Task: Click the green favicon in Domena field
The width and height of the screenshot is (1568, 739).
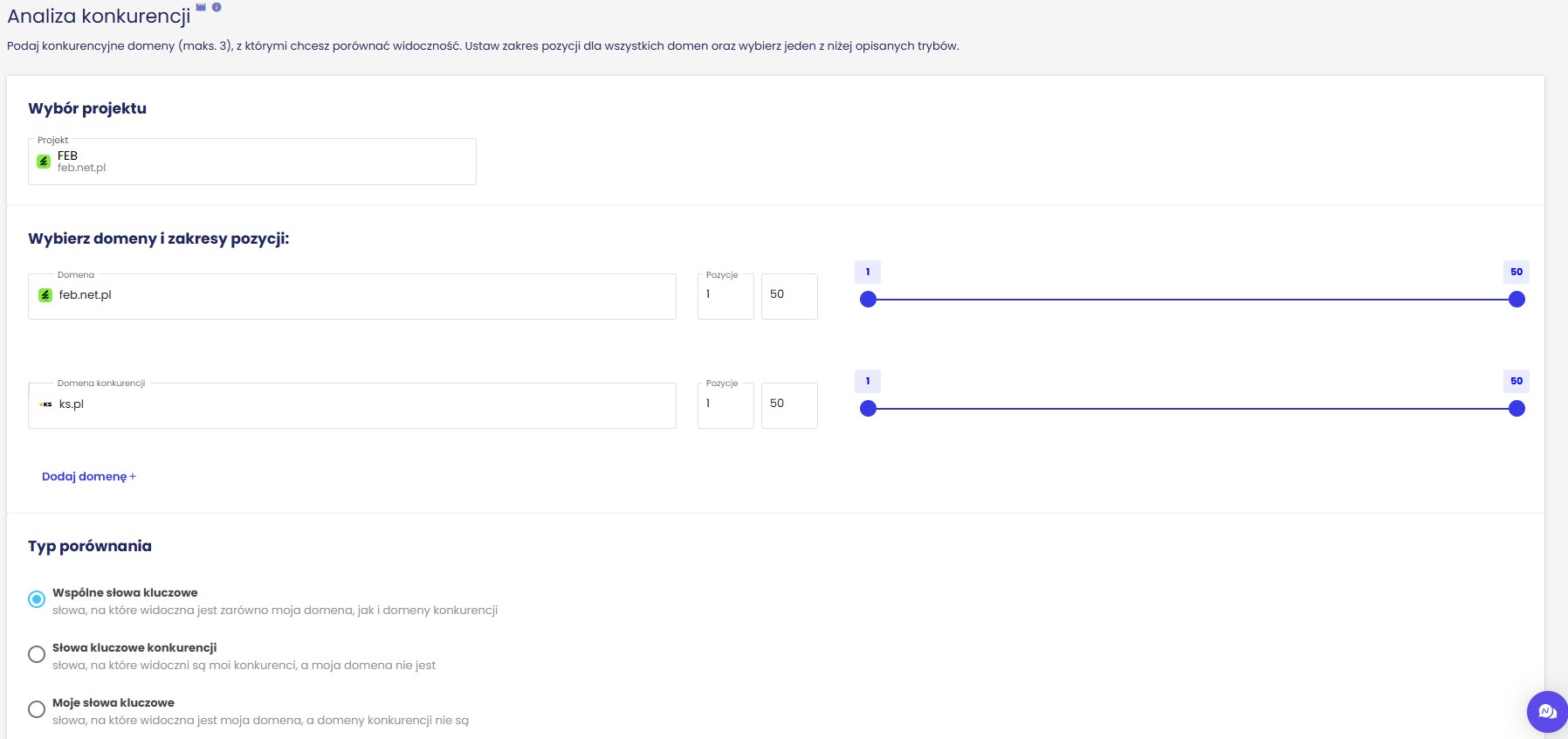Action: (45, 295)
